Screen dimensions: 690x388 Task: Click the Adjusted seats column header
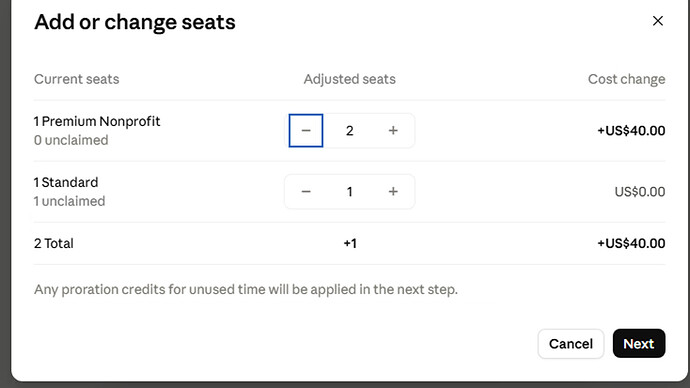[x=349, y=79]
